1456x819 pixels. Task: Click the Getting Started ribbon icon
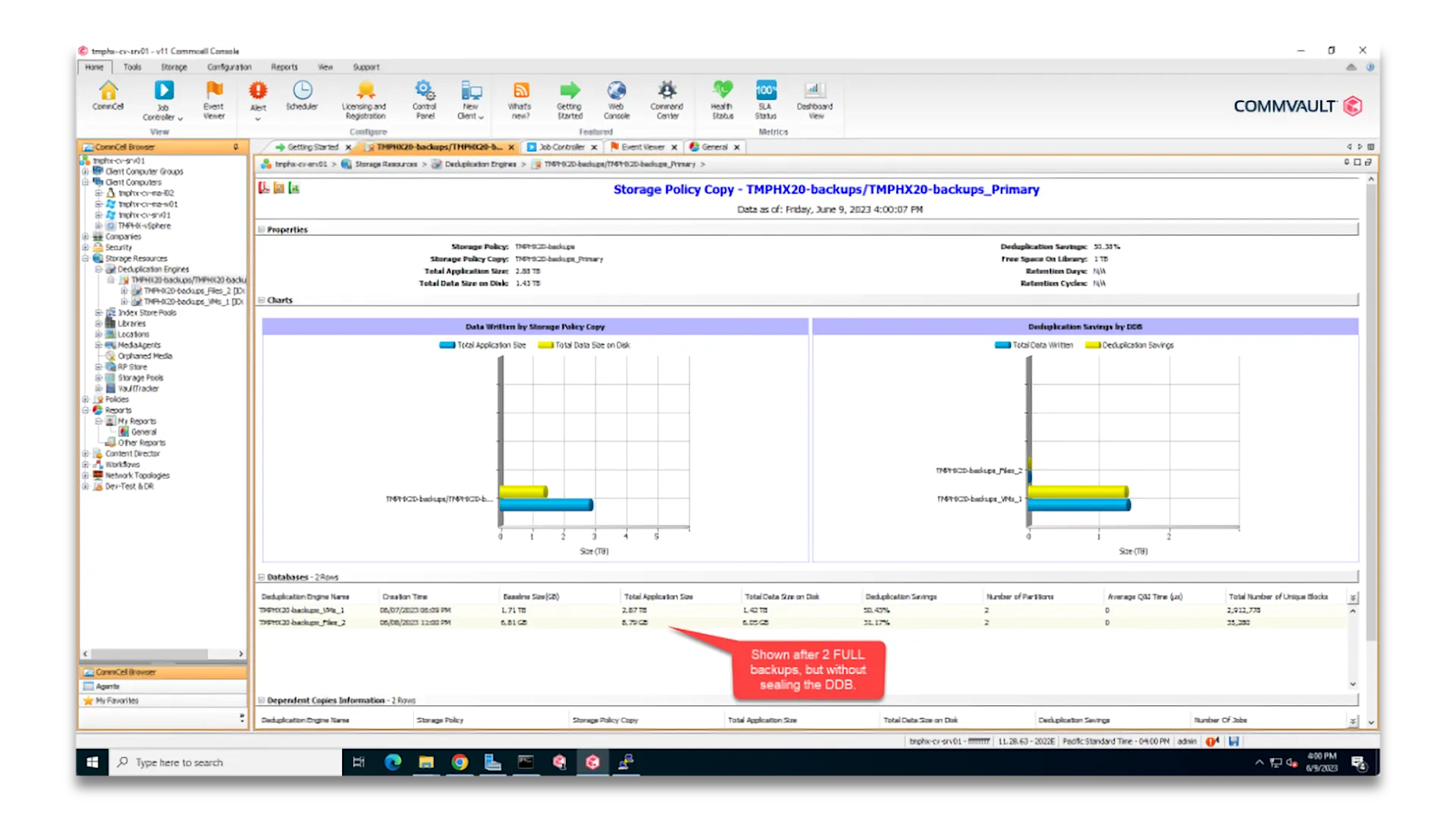[570, 99]
